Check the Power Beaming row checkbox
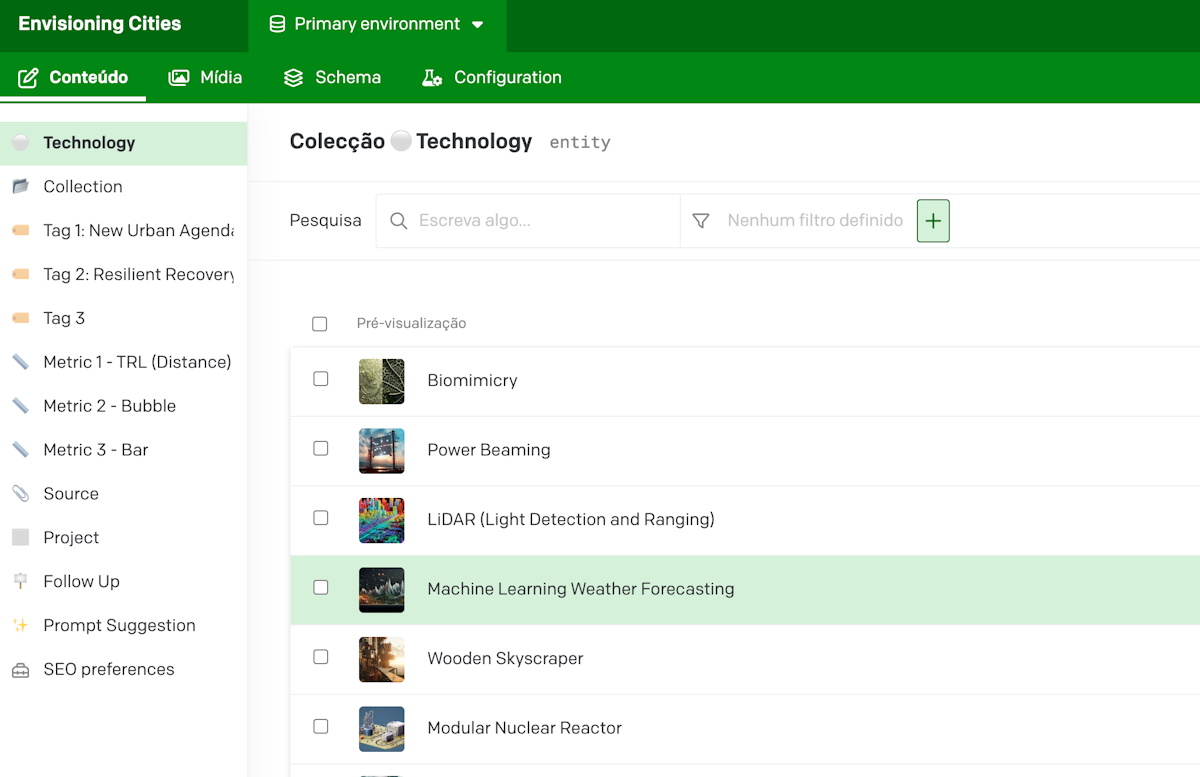 pyautogui.click(x=321, y=448)
